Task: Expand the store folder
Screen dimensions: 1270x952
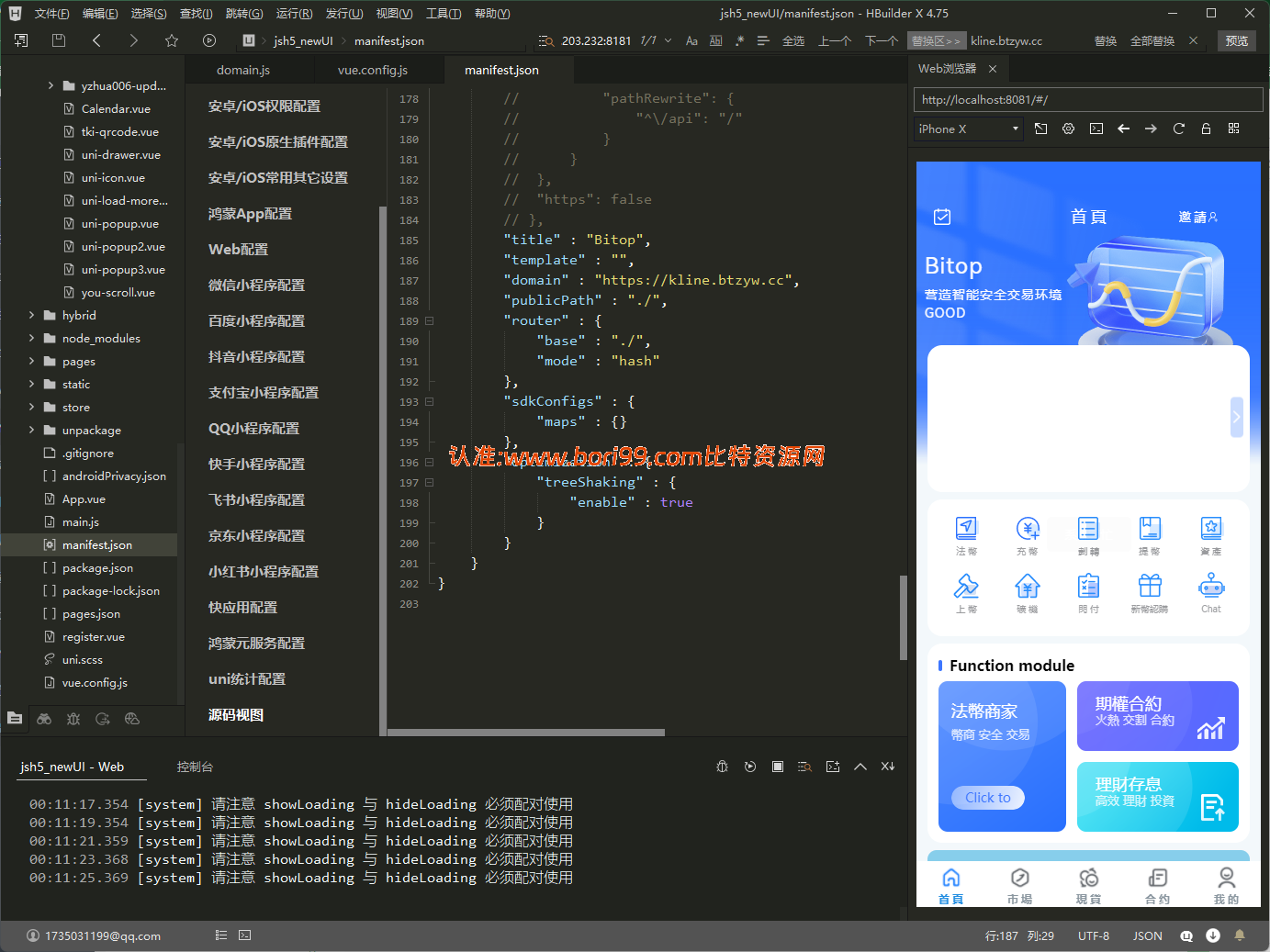Action: pyautogui.click(x=32, y=407)
